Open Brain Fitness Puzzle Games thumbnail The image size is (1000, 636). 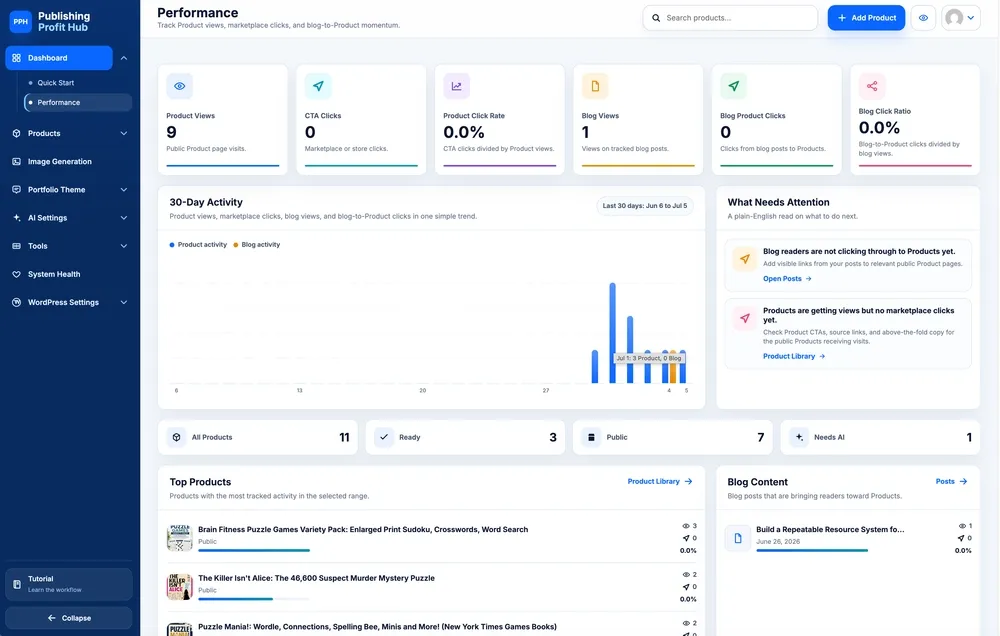coord(179,538)
